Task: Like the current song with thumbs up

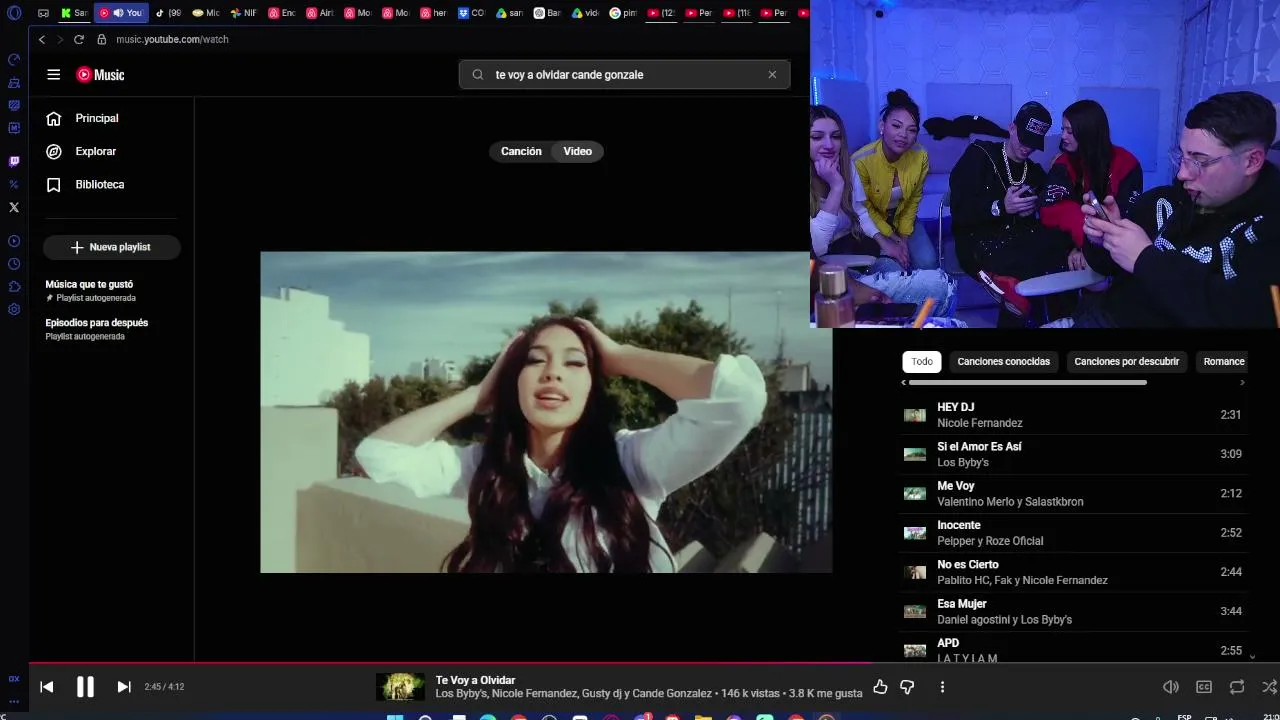Action: [x=880, y=687]
